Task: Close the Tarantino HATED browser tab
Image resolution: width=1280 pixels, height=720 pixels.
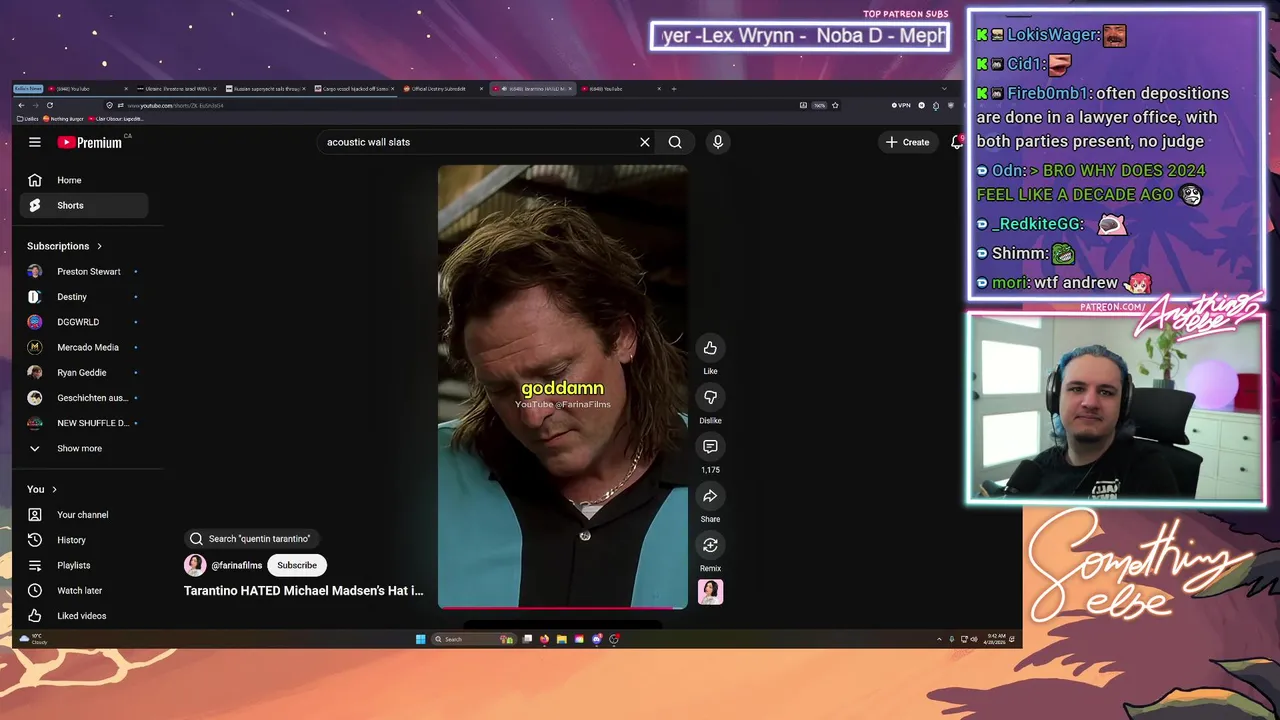Action: [x=572, y=89]
